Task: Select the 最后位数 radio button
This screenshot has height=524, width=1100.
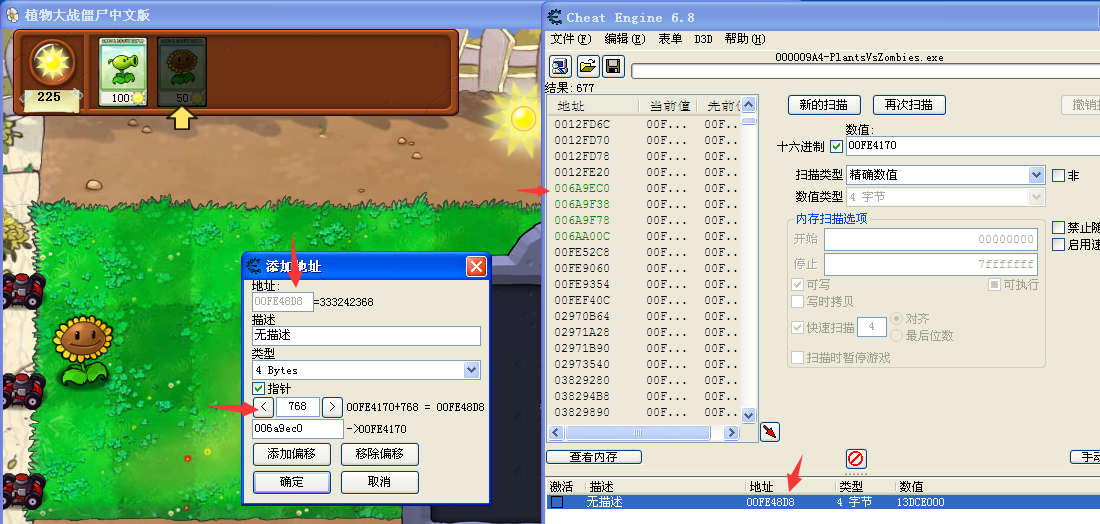Action: click(x=895, y=336)
